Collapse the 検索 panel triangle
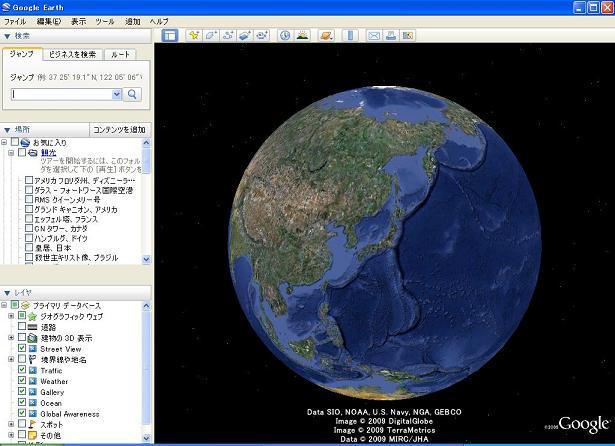The width and height of the screenshot is (615, 446). click(7, 36)
